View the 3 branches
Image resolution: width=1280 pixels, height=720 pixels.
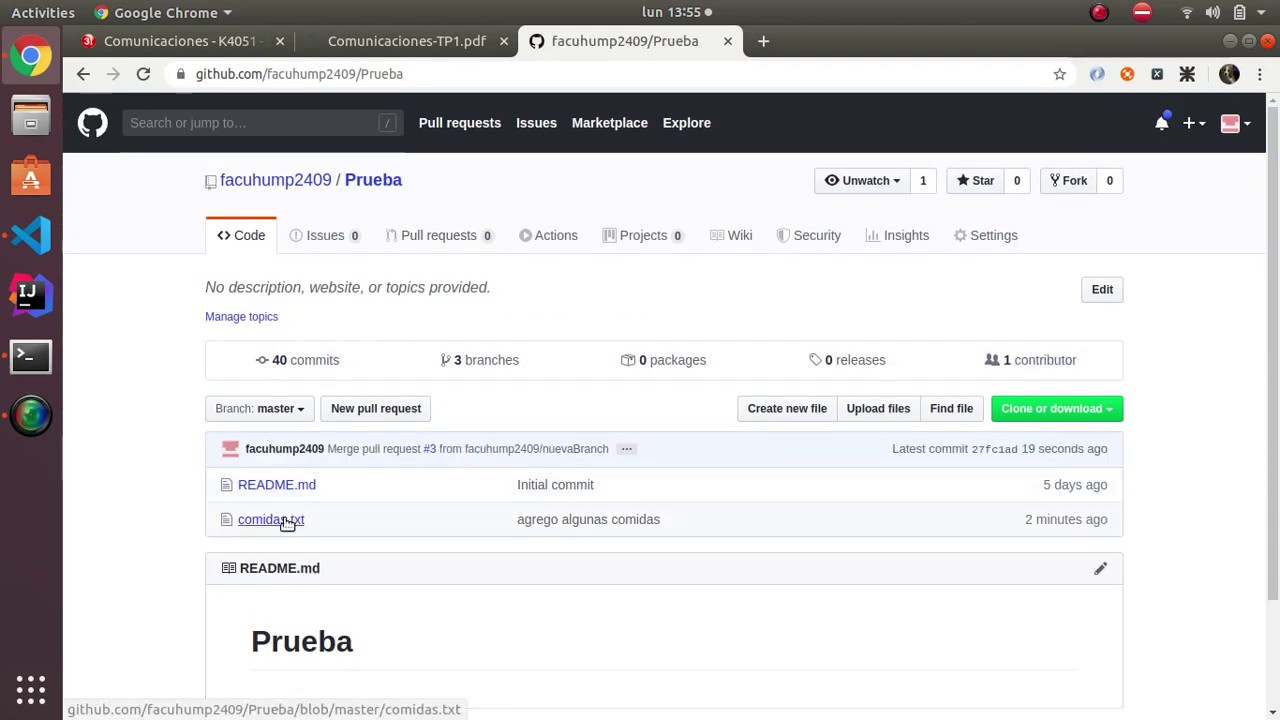point(479,360)
